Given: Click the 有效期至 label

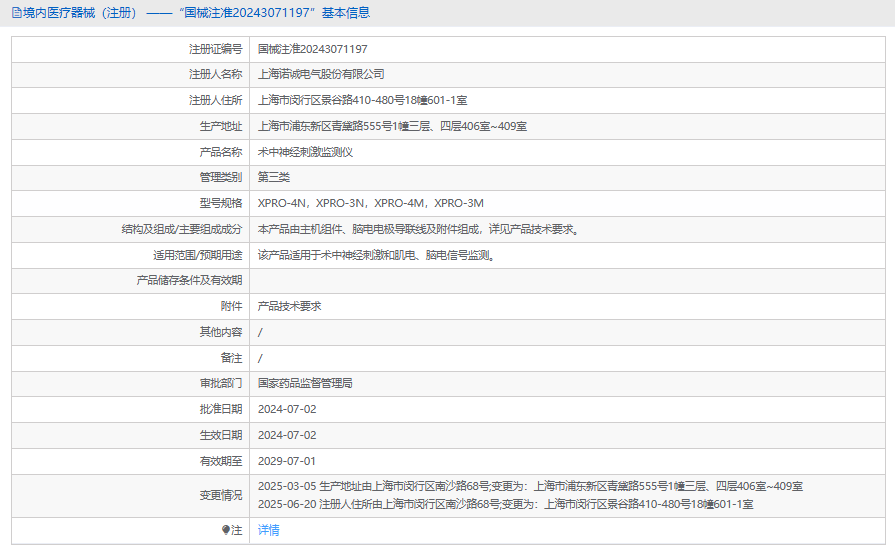Looking at the screenshot, I should pos(221,461).
